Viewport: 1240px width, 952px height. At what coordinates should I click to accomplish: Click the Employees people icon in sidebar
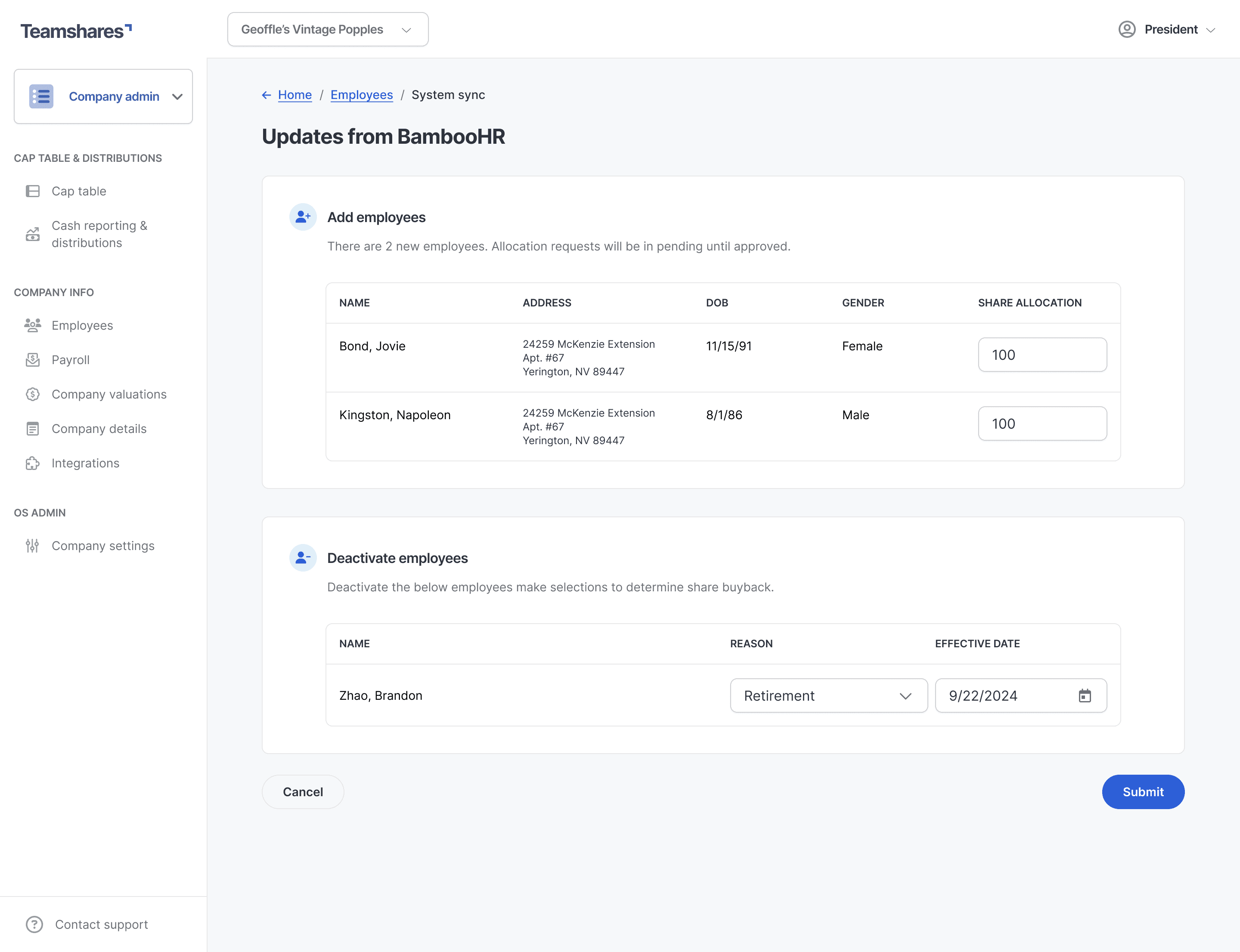click(33, 325)
